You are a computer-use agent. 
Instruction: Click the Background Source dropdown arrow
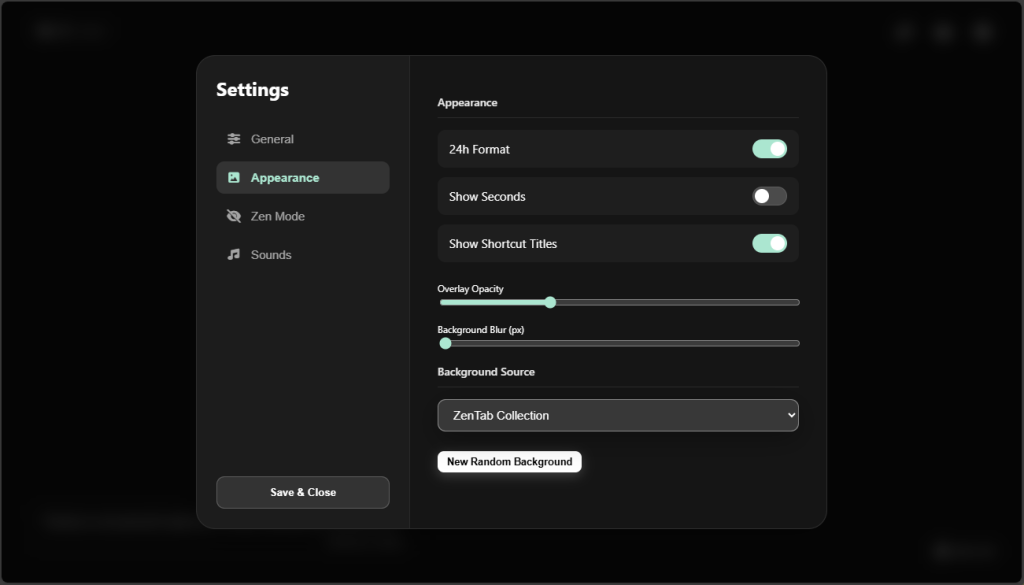tap(790, 415)
